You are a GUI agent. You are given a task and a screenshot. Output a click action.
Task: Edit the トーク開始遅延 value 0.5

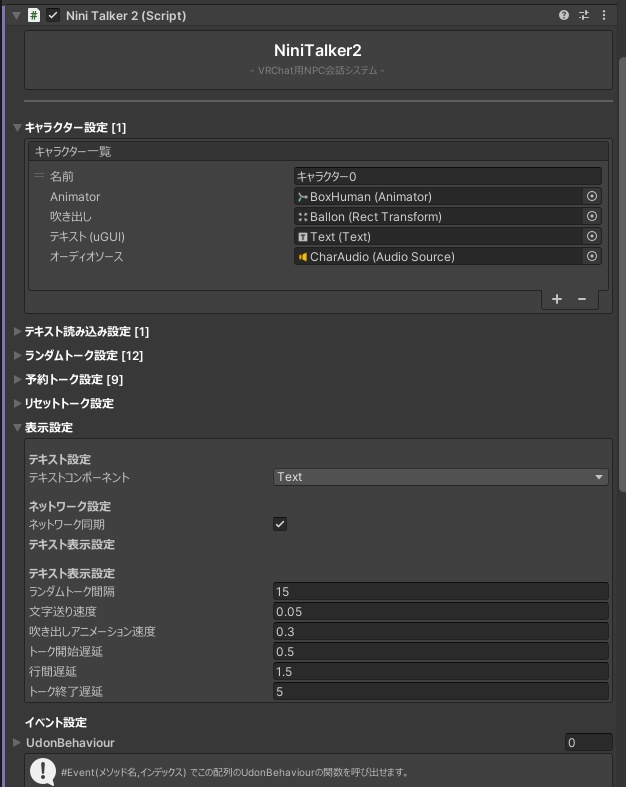(440, 651)
